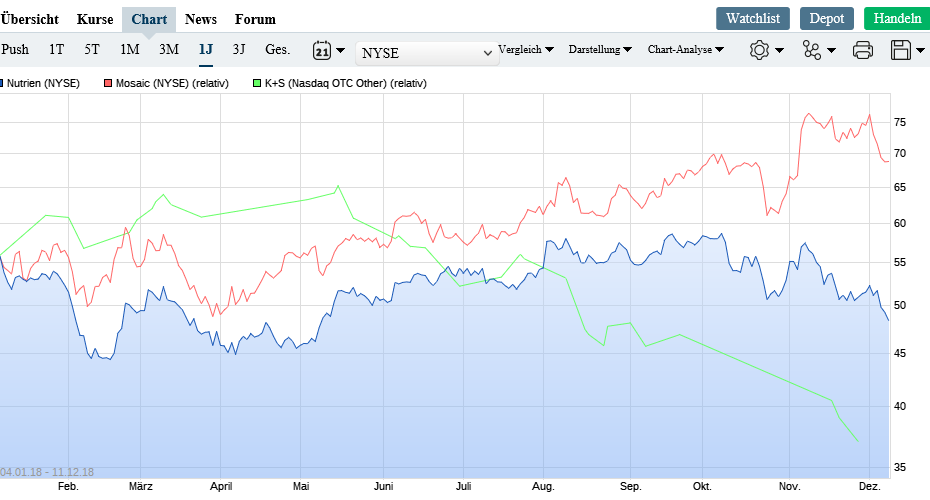Click the Depot button
This screenshot has width=930, height=500.
pos(827,18)
